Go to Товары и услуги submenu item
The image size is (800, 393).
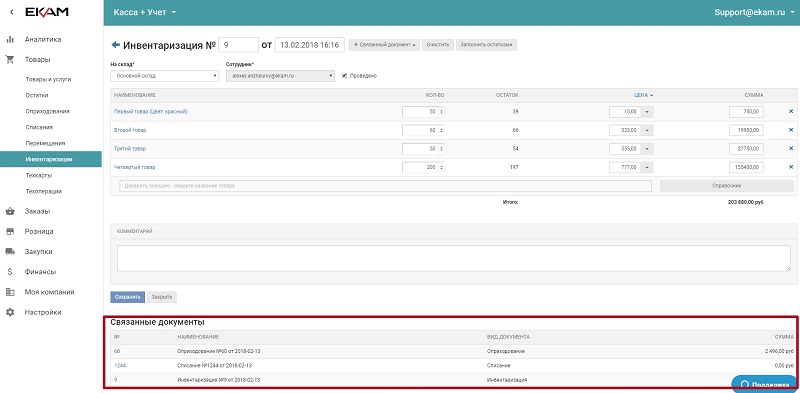48,80
